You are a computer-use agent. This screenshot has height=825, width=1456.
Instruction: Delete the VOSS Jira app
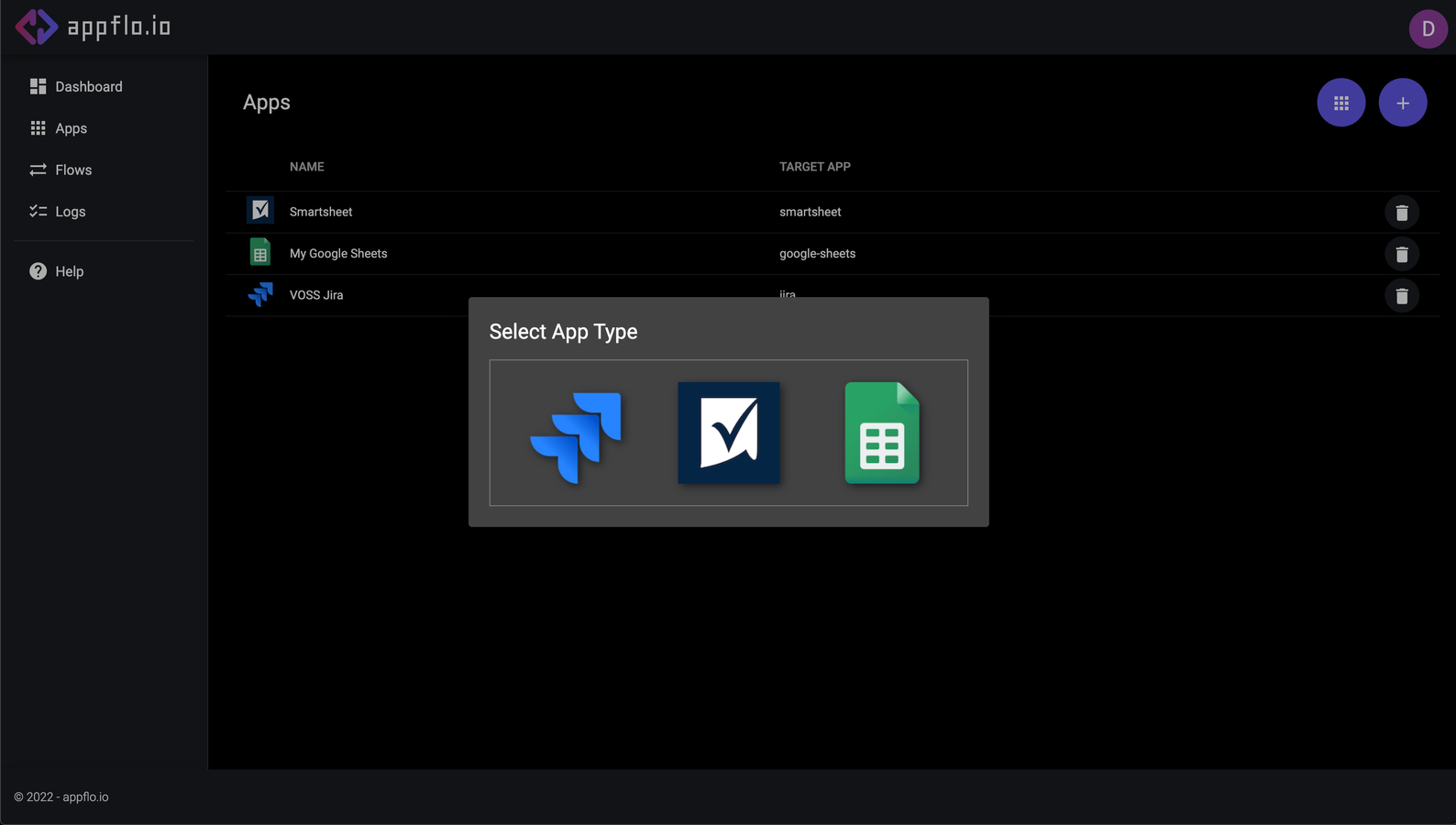pos(1402,296)
